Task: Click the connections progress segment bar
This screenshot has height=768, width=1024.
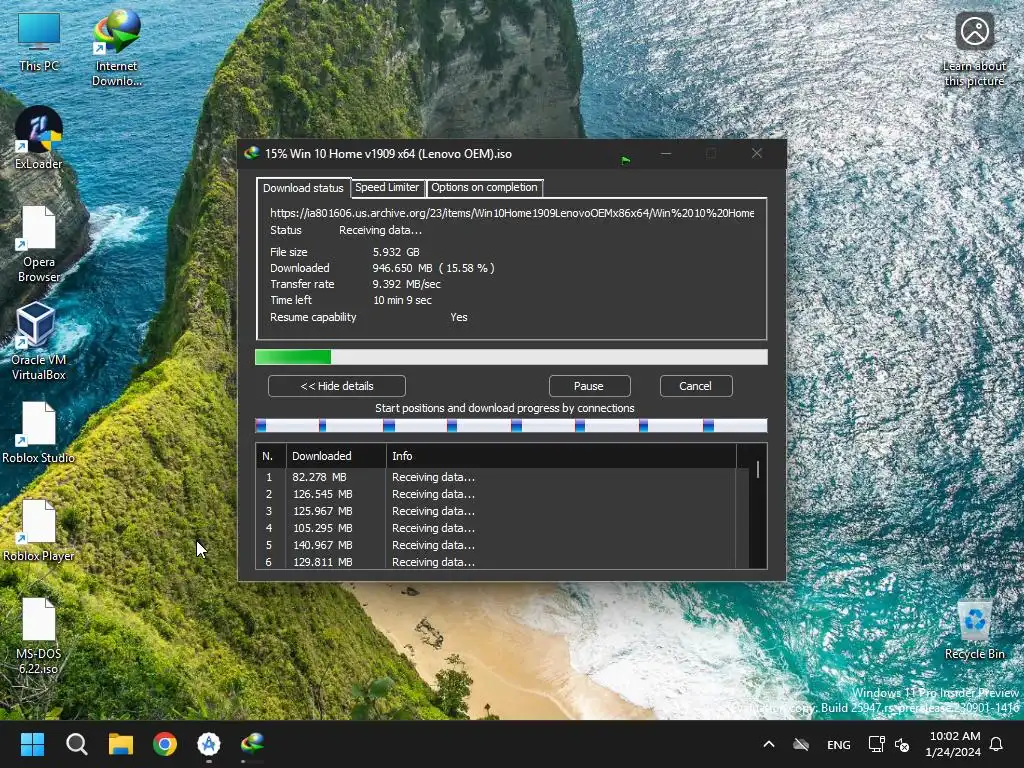Action: (511, 426)
